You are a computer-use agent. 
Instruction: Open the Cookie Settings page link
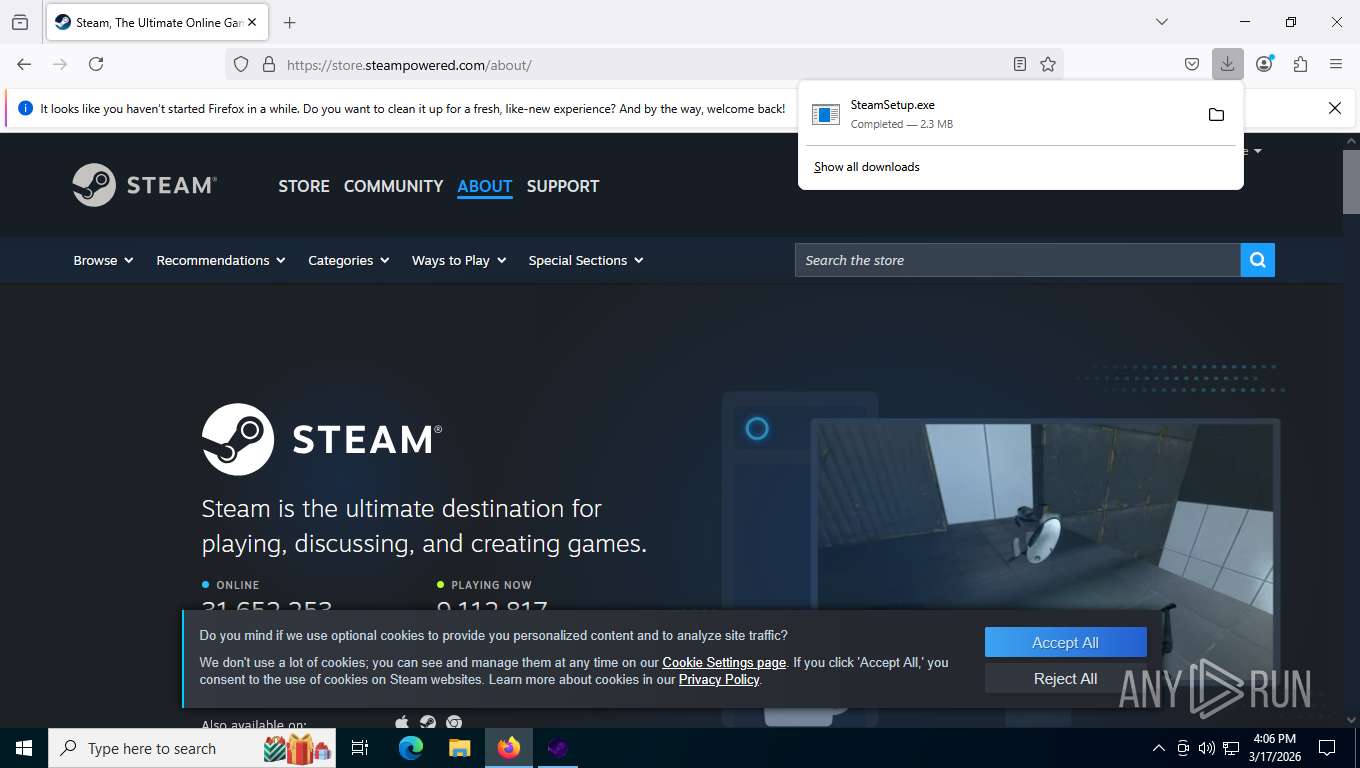(724, 662)
